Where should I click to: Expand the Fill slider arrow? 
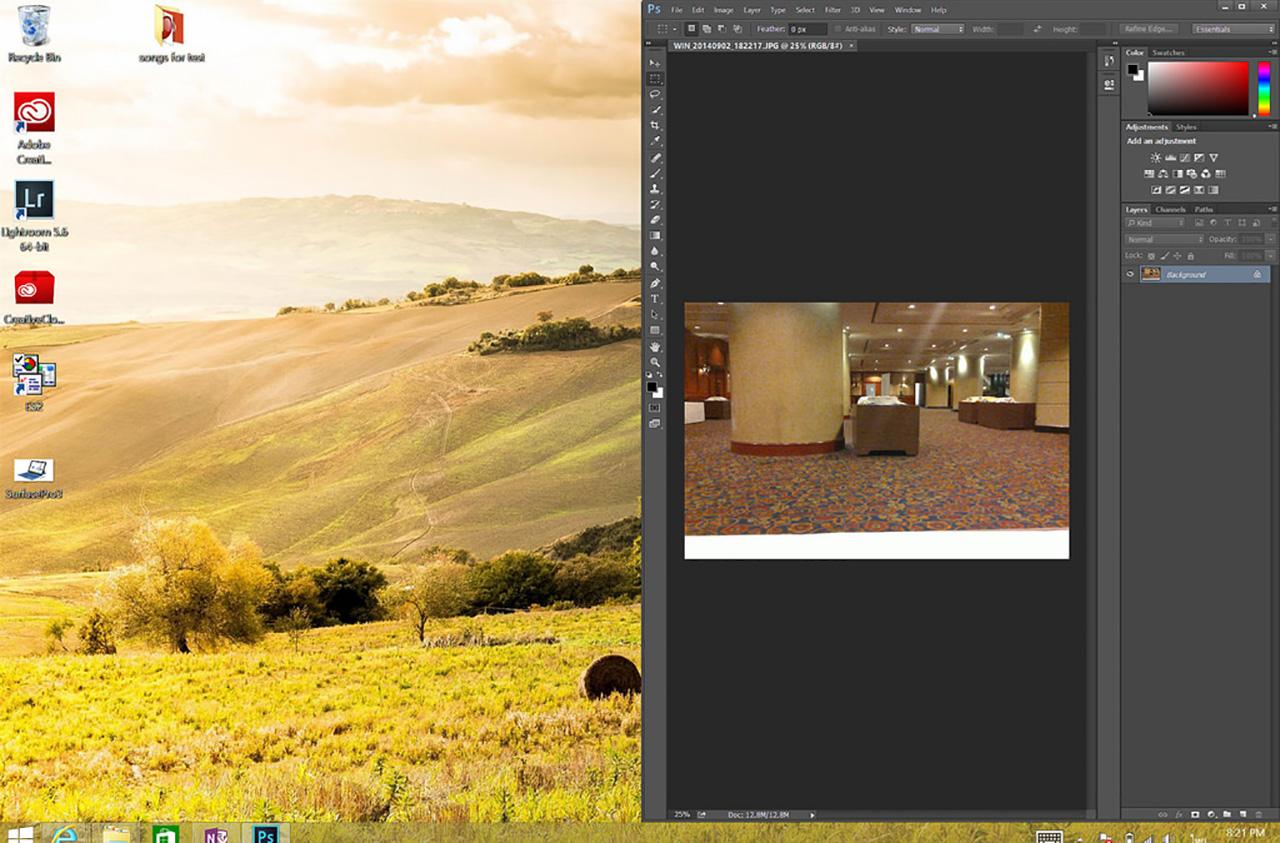click(x=1271, y=256)
